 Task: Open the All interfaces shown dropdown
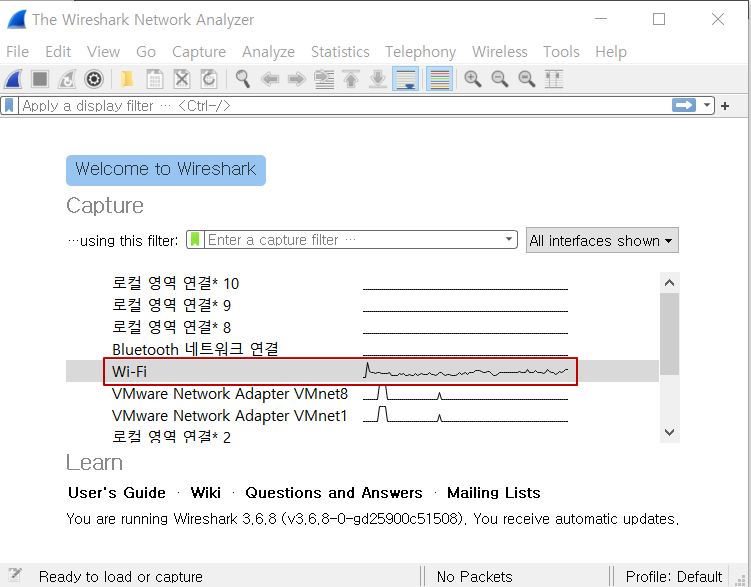tap(602, 240)
